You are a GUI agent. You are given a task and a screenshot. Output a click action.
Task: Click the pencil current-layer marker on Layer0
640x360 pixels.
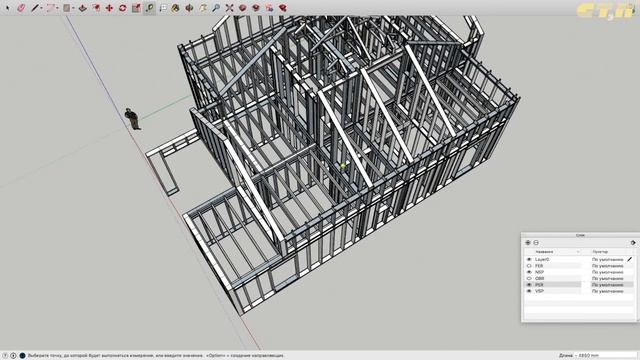pyautogui.click(x=630, y=259)
